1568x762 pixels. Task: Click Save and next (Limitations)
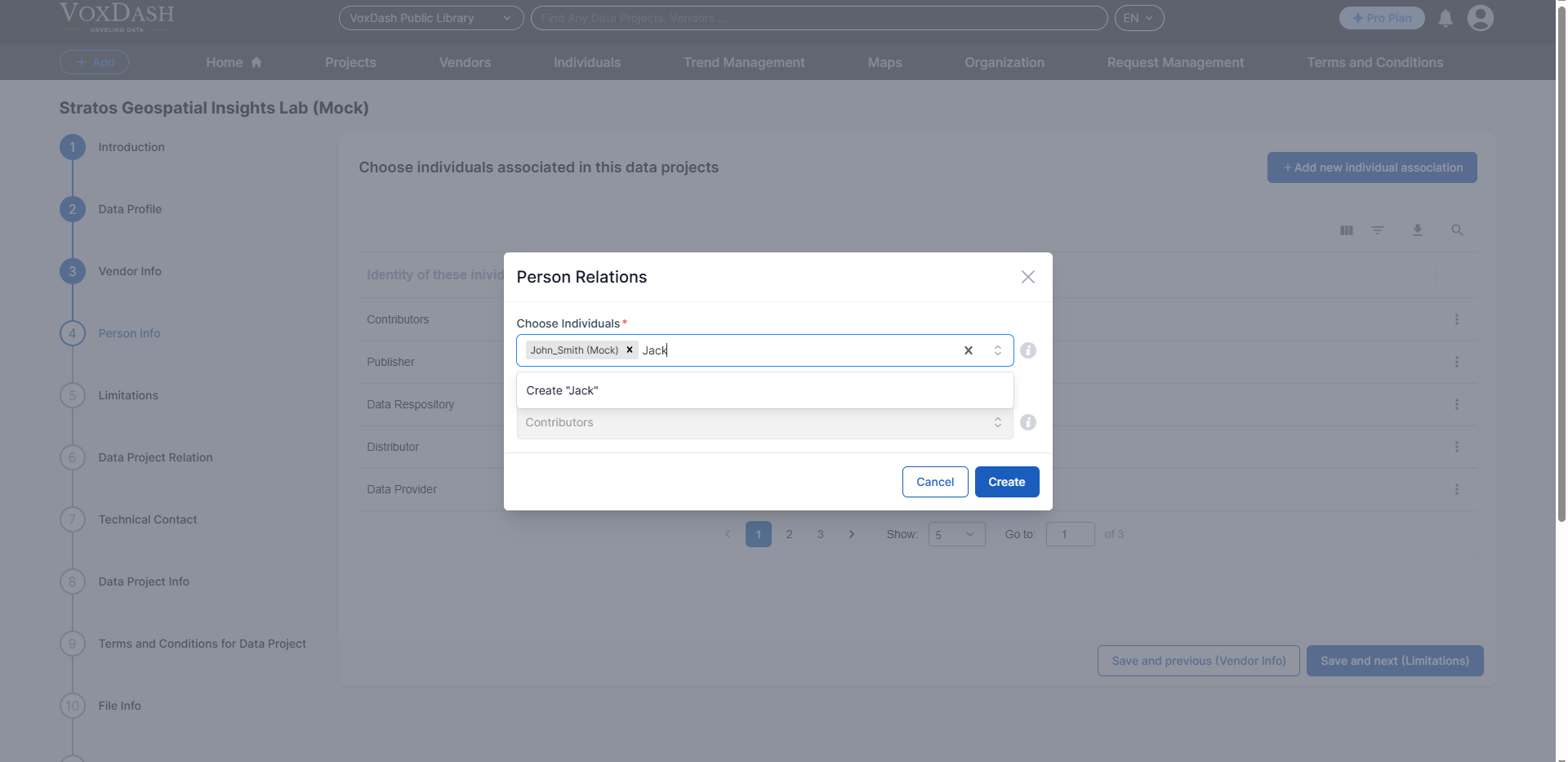(x=1394, y=661)
